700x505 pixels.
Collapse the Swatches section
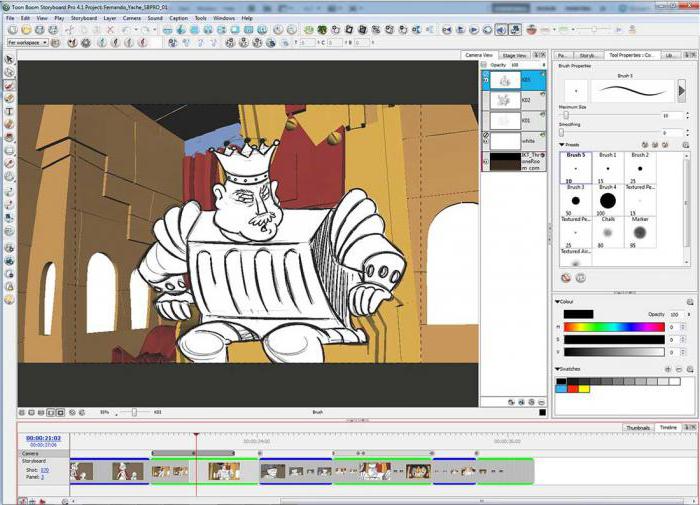558,369
